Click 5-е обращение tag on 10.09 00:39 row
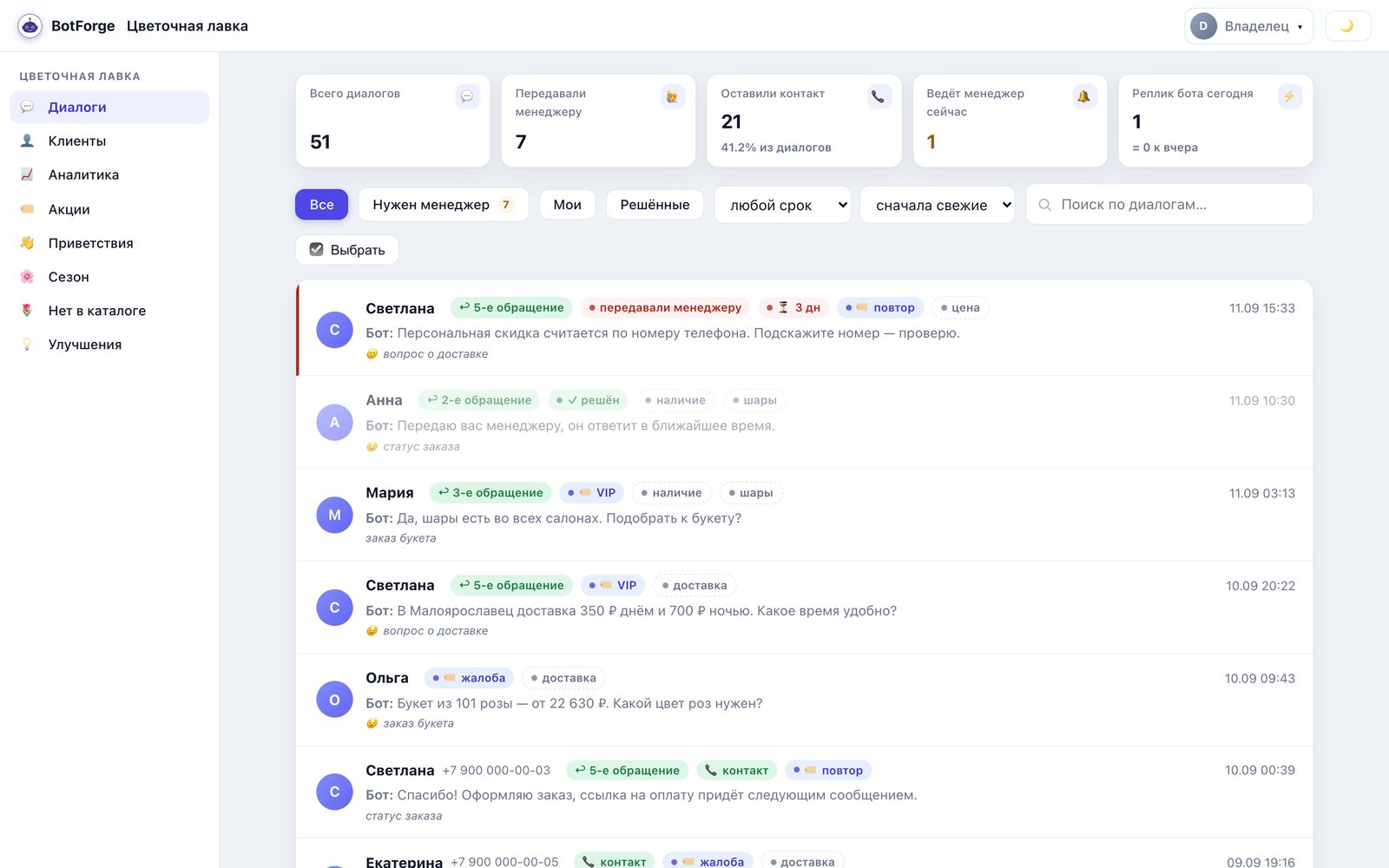The height and width of the screenshot is (868, 1389). click(627, 770)
